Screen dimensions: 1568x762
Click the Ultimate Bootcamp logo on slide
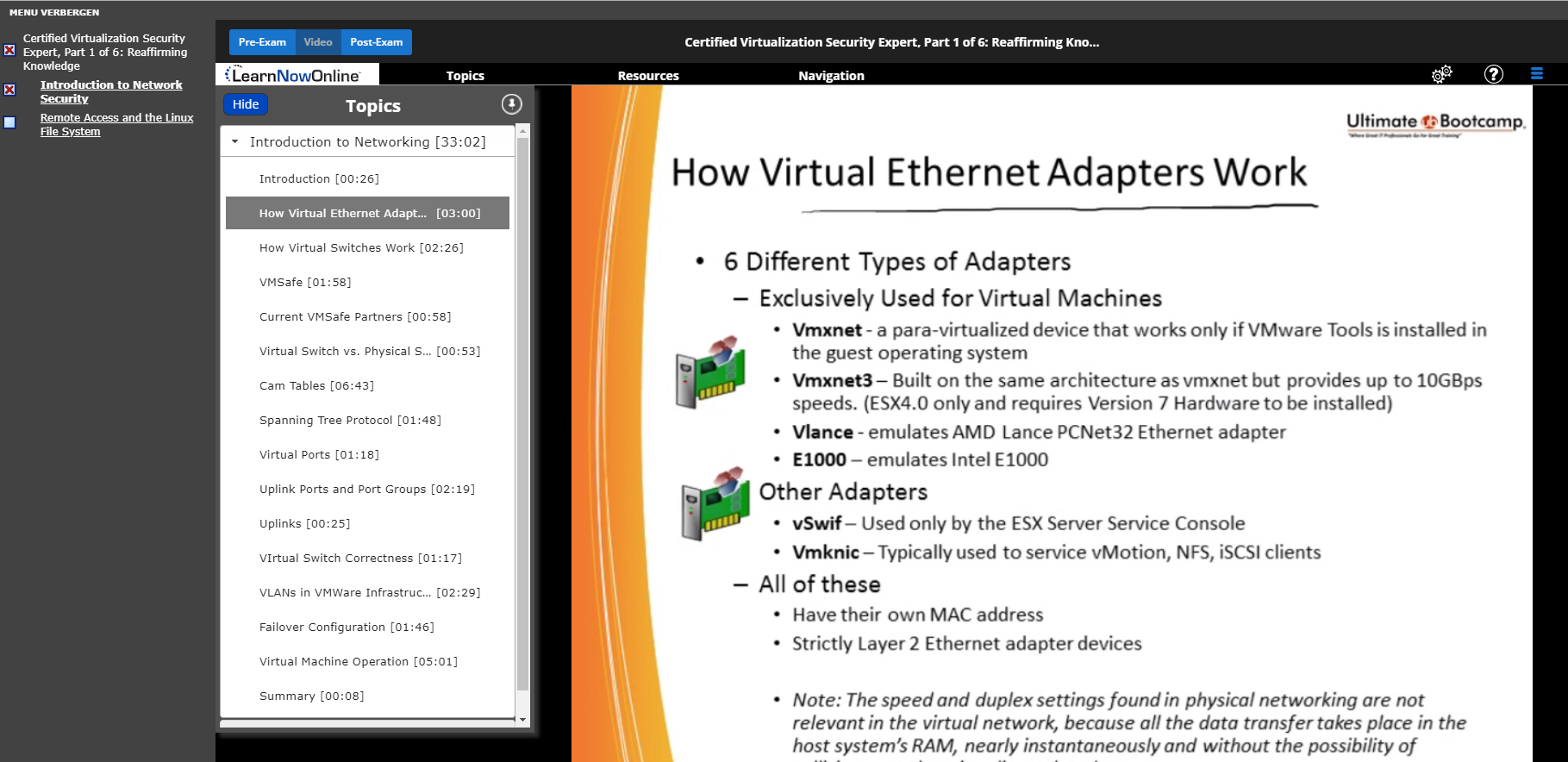click(x=1435, y=124)
